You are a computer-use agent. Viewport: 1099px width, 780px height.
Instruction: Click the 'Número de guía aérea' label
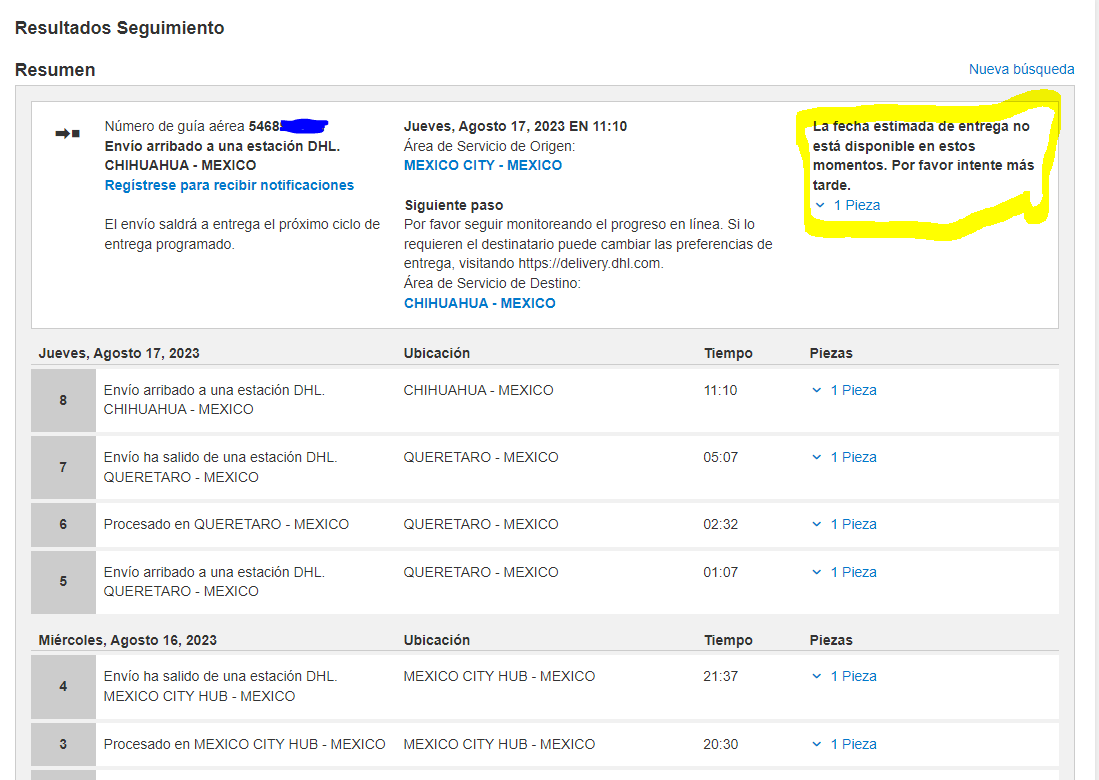175,126
